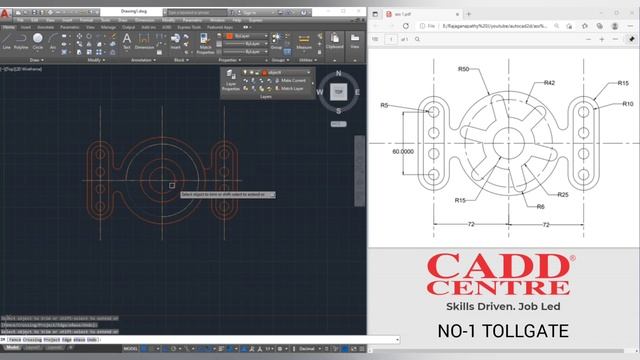Viewport: 640px width, 360px height.
Task: Toggle the pin toolbar button in PDF viewer
Action: (x=631, y=39)
